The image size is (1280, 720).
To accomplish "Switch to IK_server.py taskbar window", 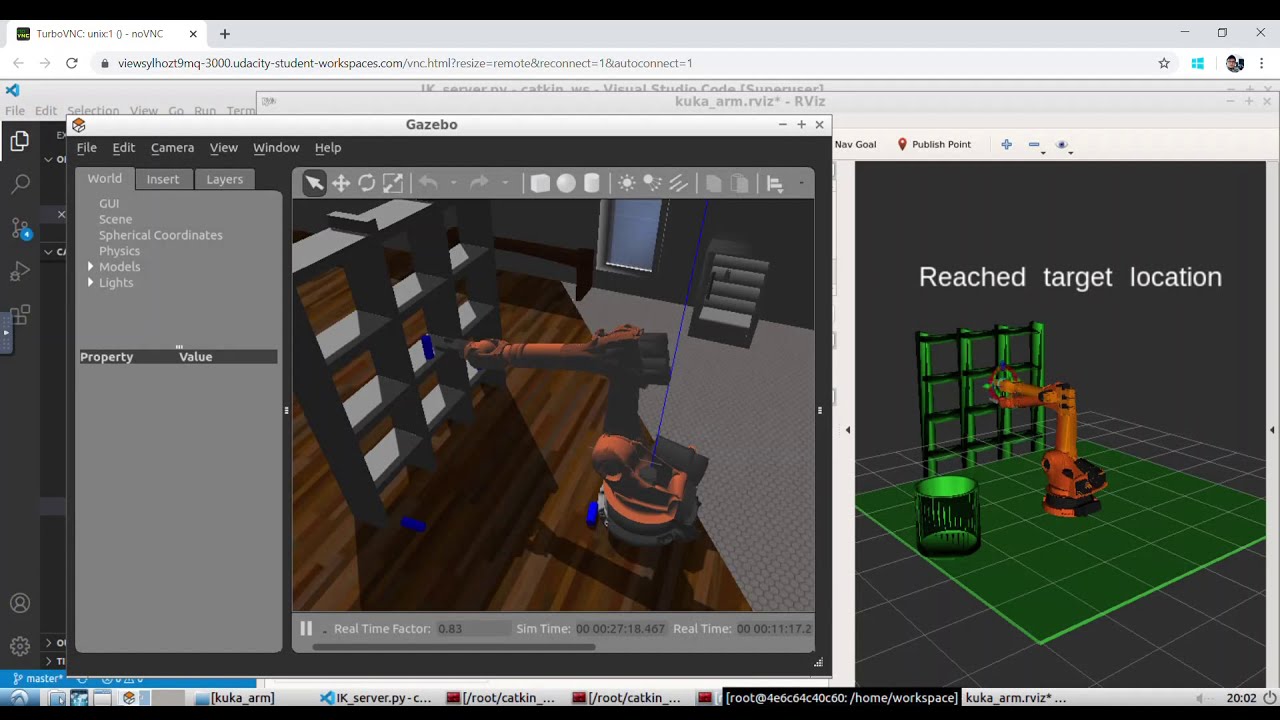I will (x=376, y=698).
